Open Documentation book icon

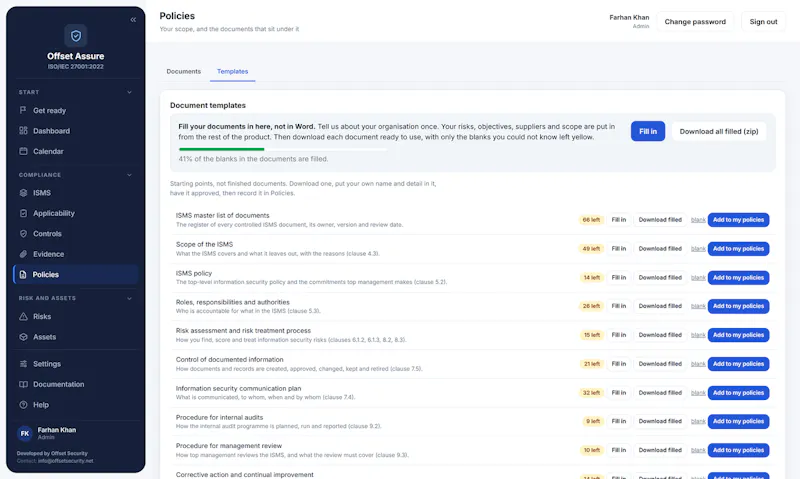[23, 384]
